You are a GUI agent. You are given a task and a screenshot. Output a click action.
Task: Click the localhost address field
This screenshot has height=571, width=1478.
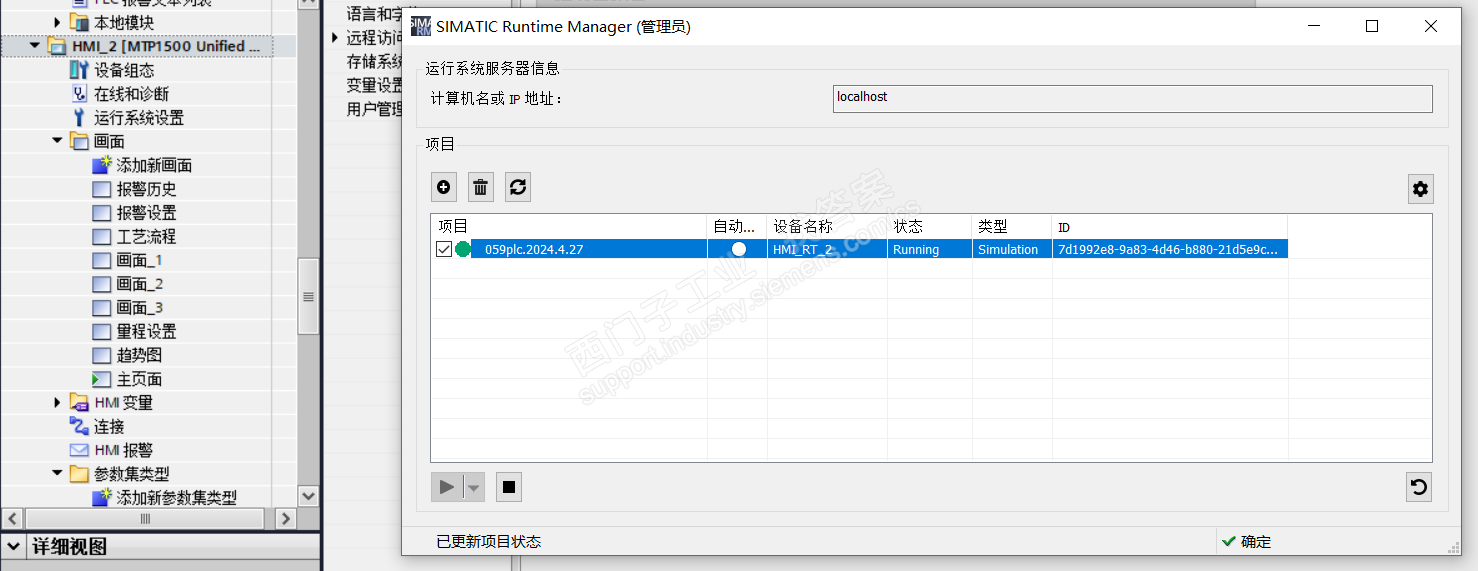[x=1132, y=98]
